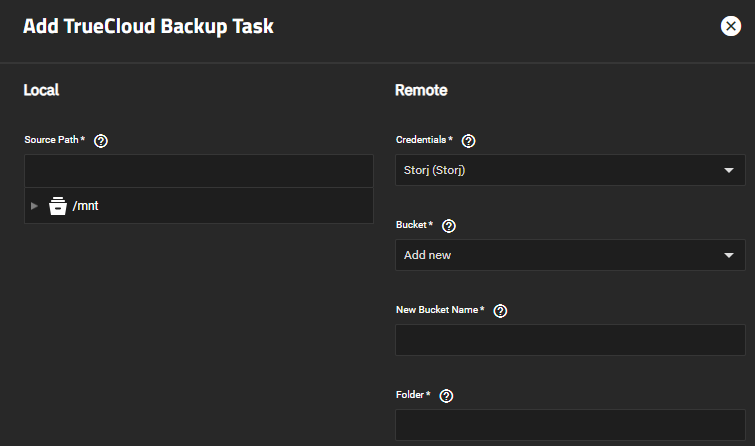
Task: Click into the New Bucket Name field
Action: [x=570, y=340]
